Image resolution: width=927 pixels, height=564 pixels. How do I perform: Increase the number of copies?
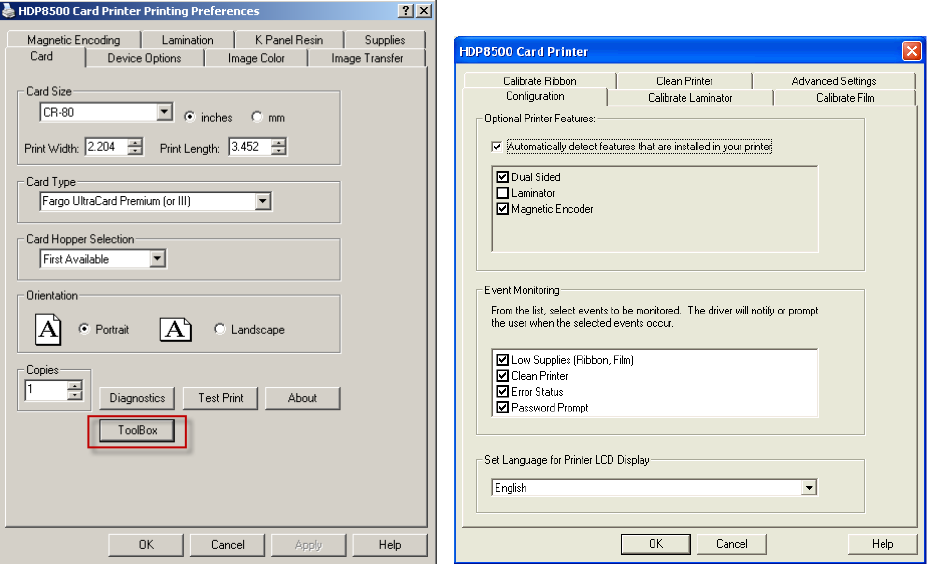tap(75, 386)
